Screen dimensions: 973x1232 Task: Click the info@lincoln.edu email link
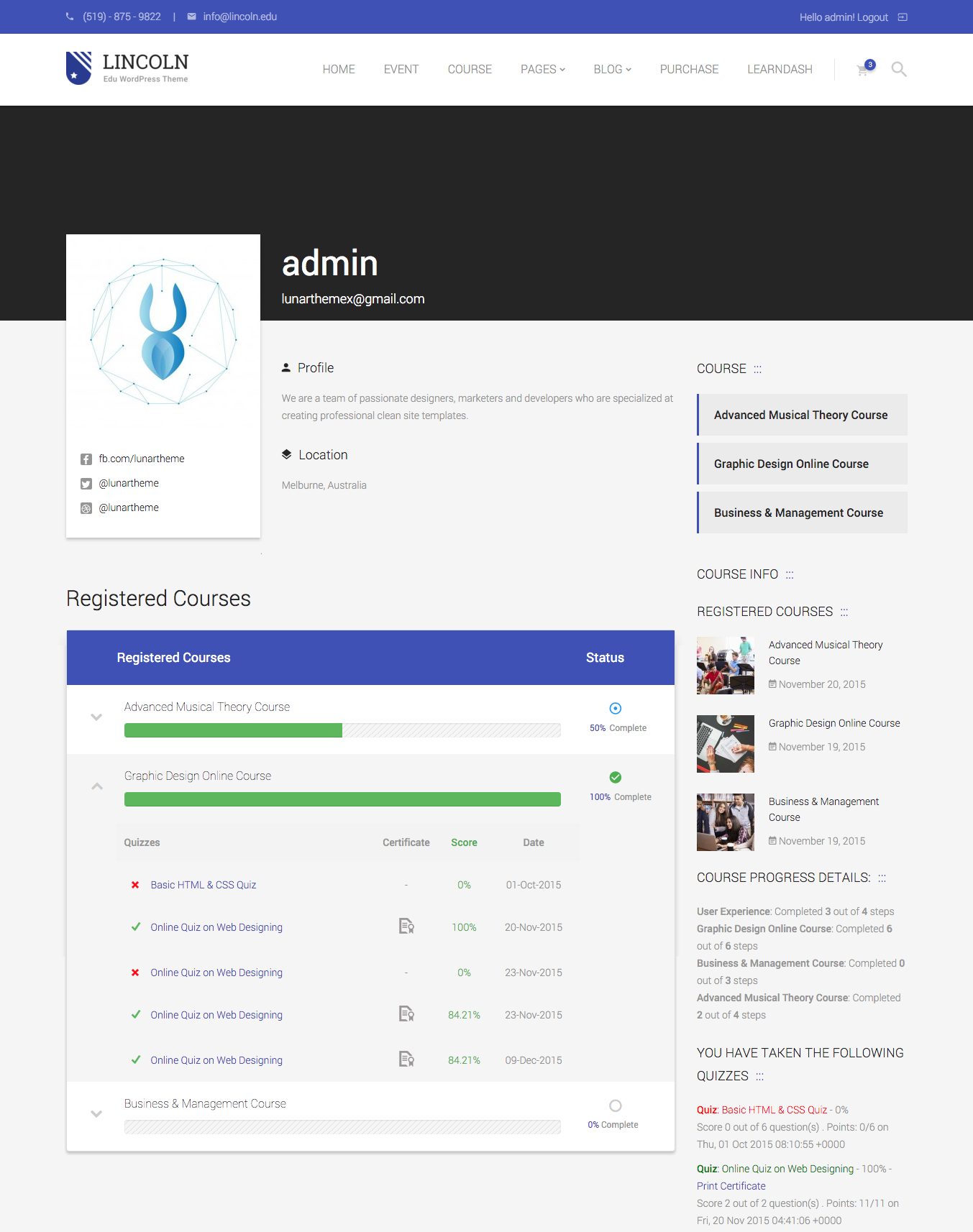pyautogui.click(x=240, y=17)
